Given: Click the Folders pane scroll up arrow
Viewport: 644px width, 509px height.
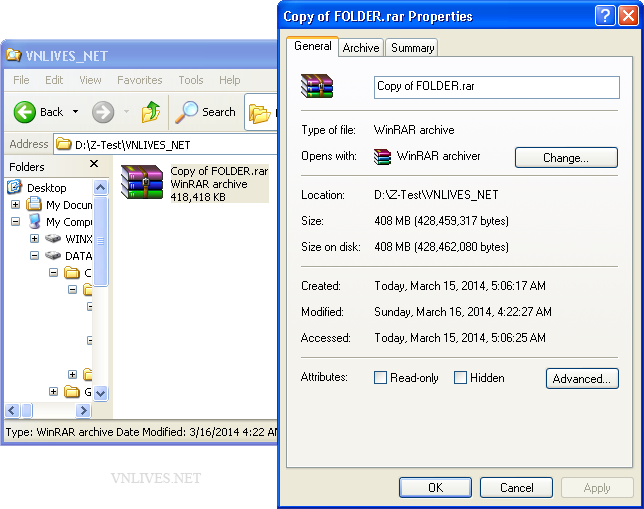Looking at the screenshot, I should [x=101, y=188].
